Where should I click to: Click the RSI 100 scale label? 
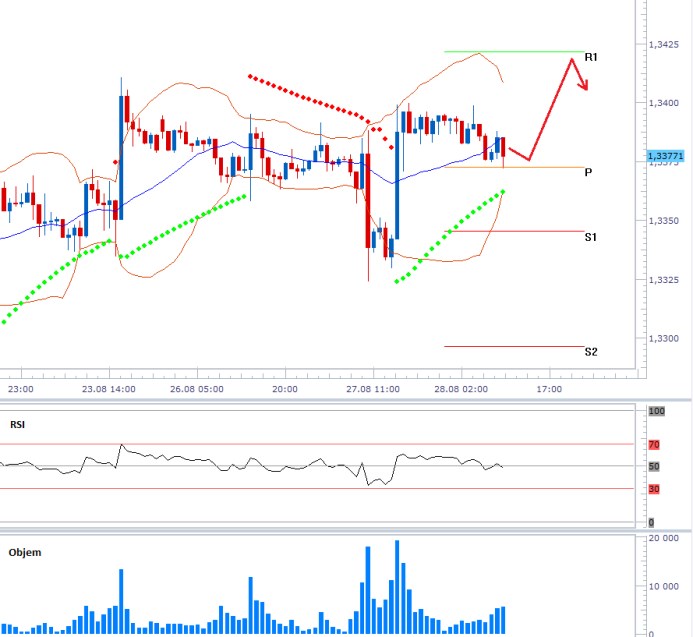657,411
